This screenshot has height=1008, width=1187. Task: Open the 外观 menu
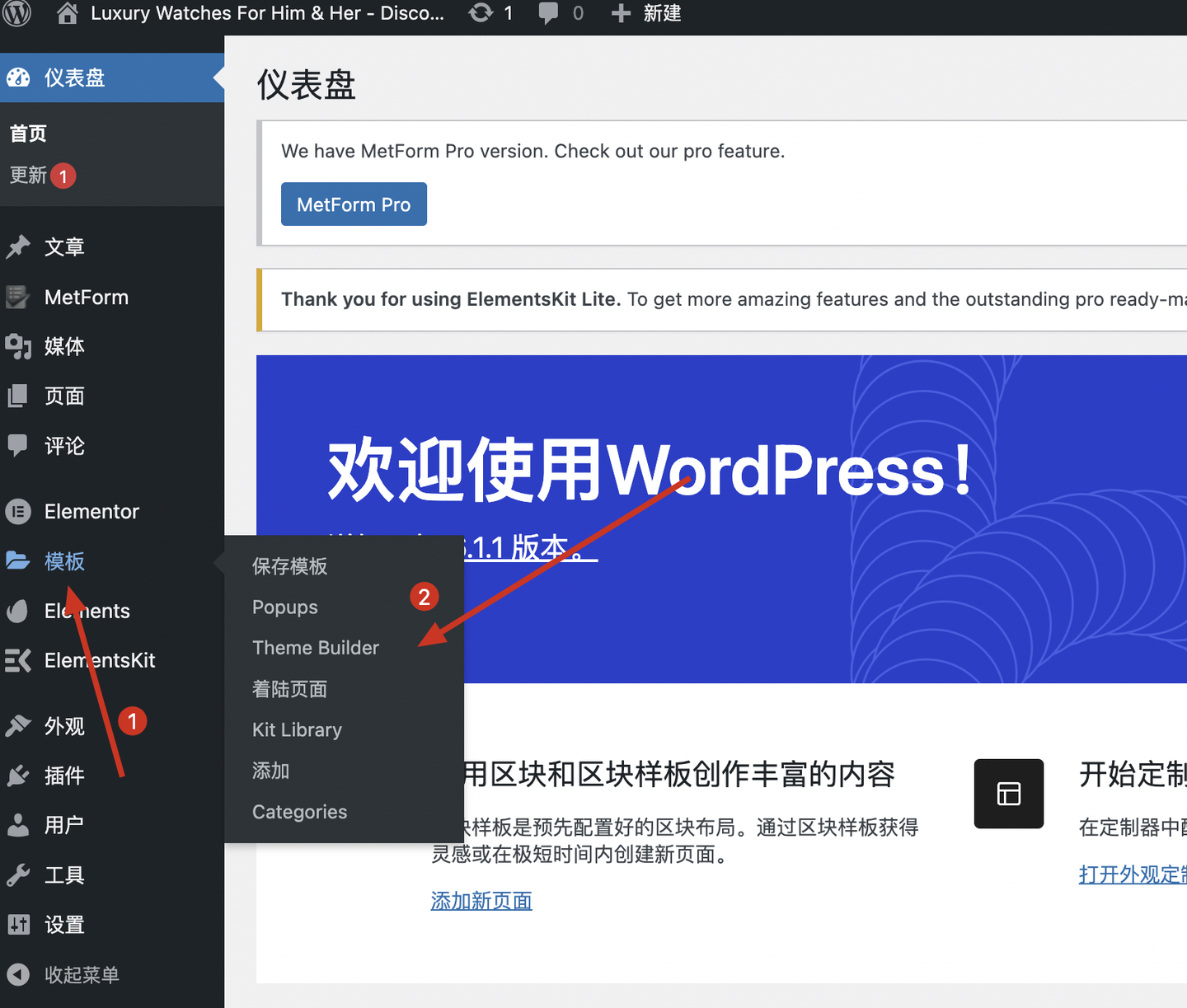pyautogui.click(x=112, y=725)
